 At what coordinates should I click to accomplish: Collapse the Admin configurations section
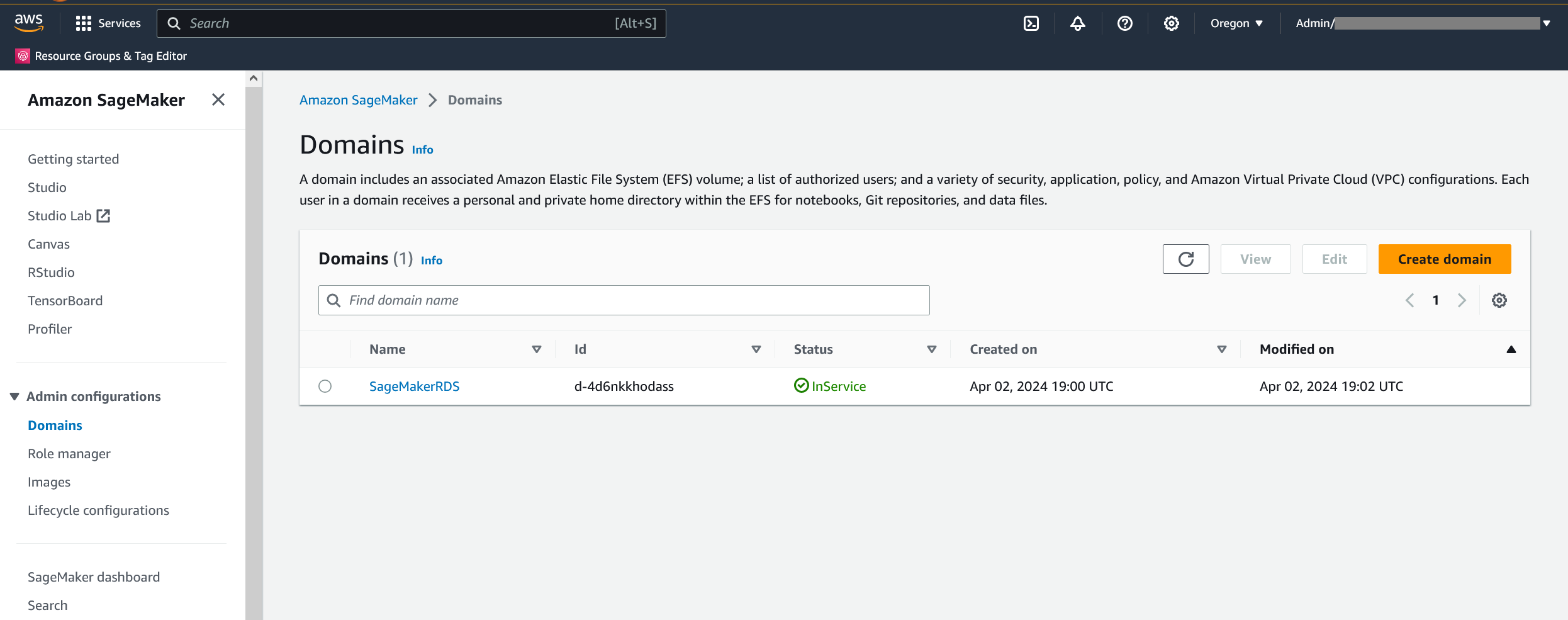pyautogui.click(x=14, y=397)
